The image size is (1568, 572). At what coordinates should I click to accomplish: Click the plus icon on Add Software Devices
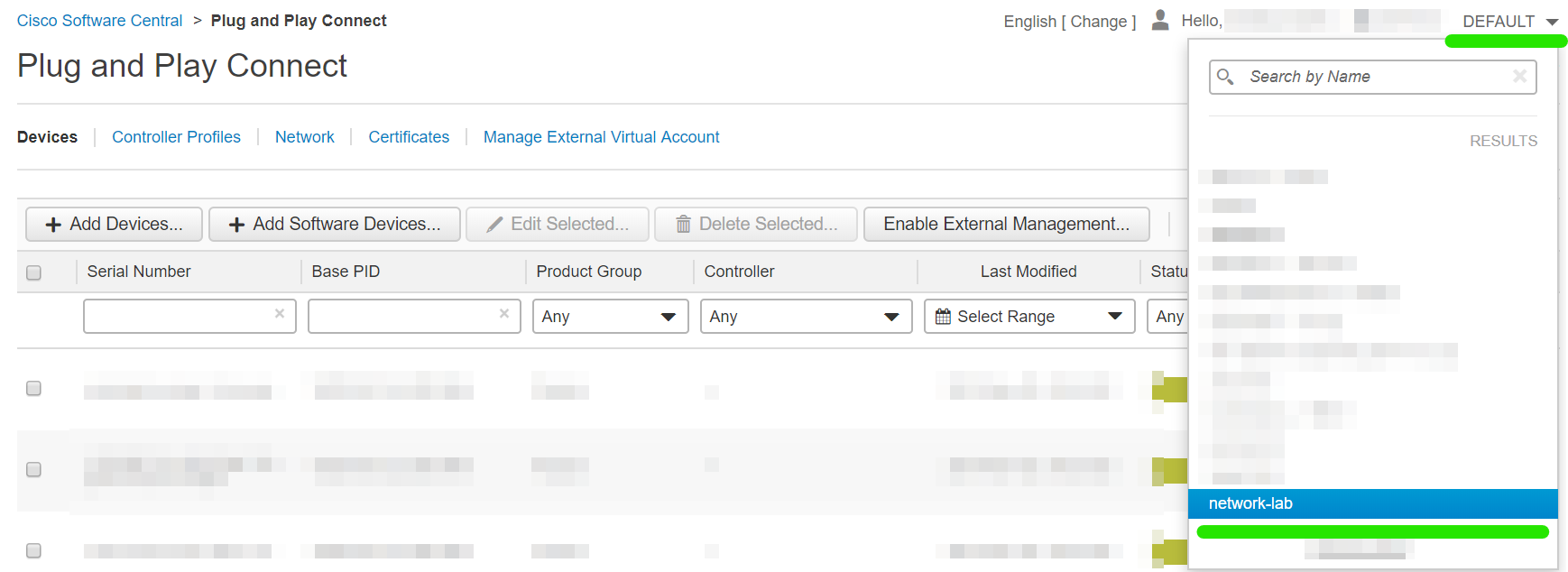click(236, 225)
